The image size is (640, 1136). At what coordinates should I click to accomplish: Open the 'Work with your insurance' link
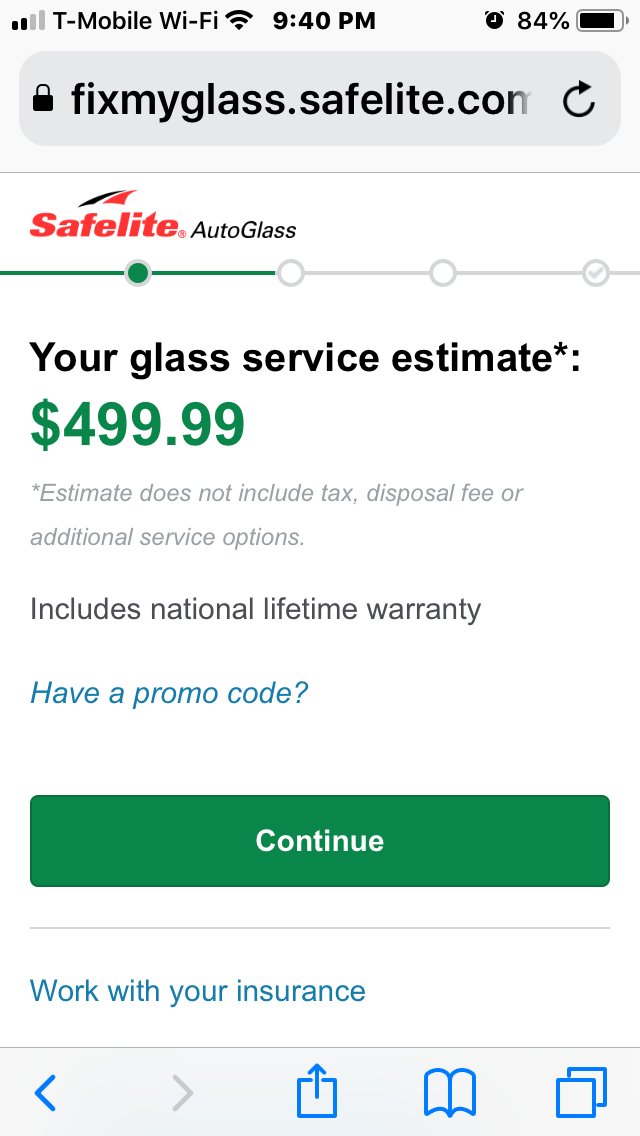click(197, 990)
